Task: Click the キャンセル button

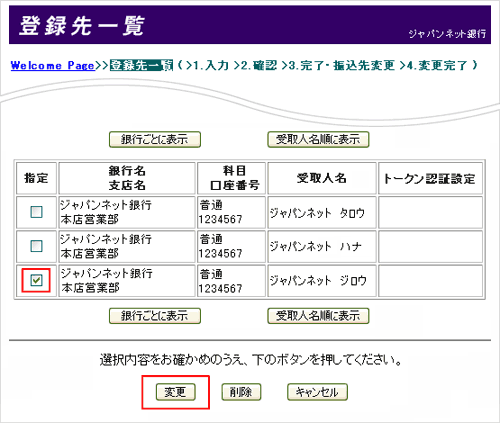Action: click(x=317, y=392)
